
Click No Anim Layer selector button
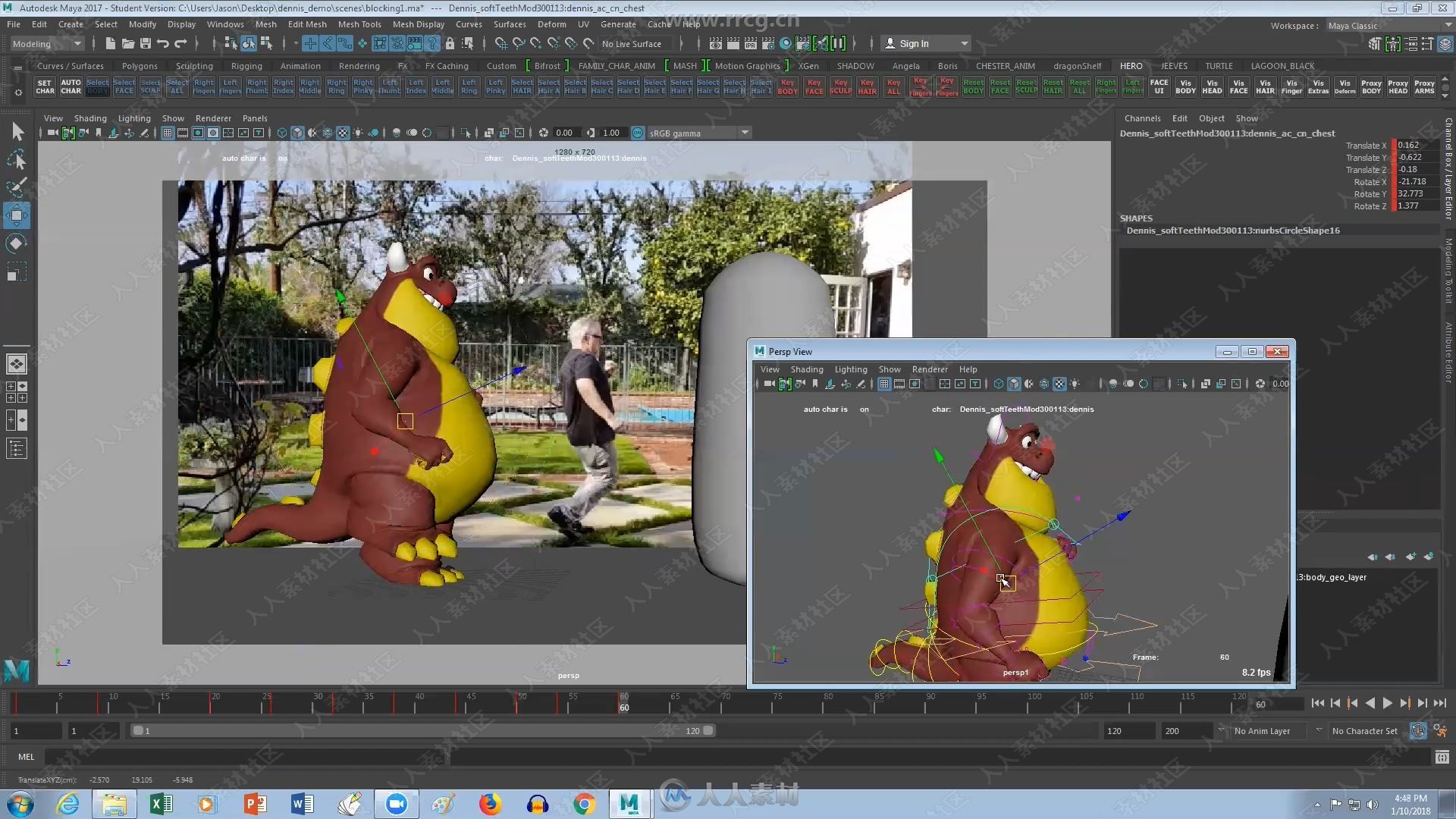[x=1262, y=731]
